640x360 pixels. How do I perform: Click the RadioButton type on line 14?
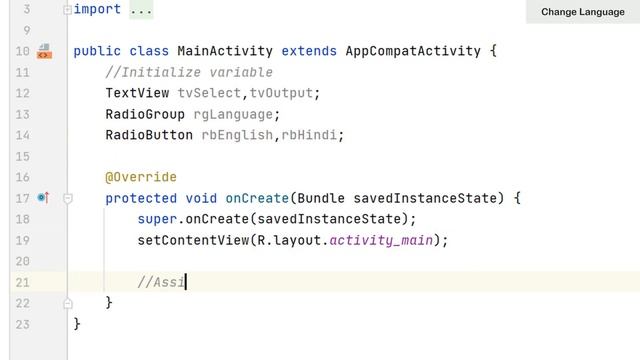click(x=149, y=135)
